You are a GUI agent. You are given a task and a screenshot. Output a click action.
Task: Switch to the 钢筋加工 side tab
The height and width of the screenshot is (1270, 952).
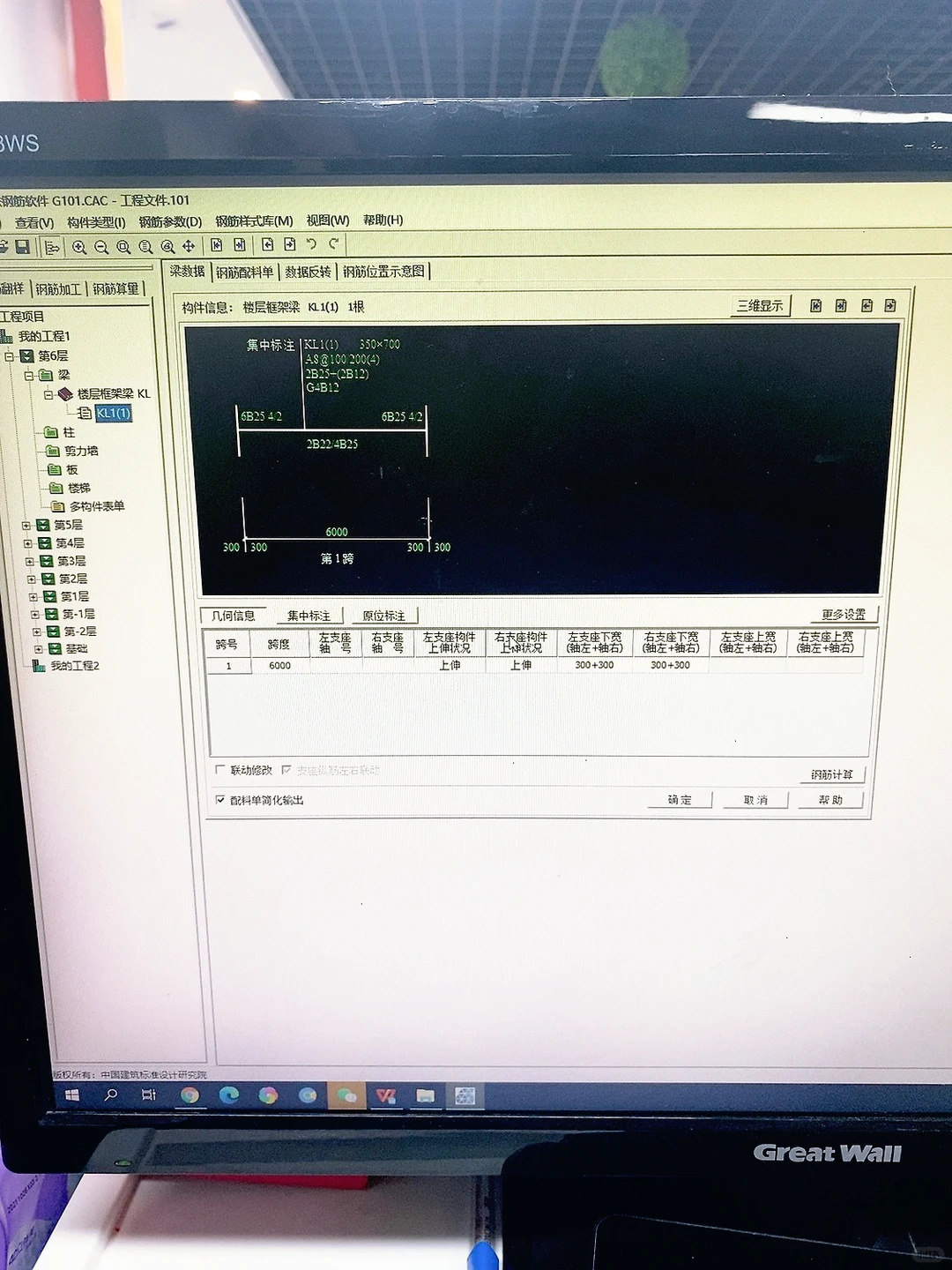click(x=58, y=288)
